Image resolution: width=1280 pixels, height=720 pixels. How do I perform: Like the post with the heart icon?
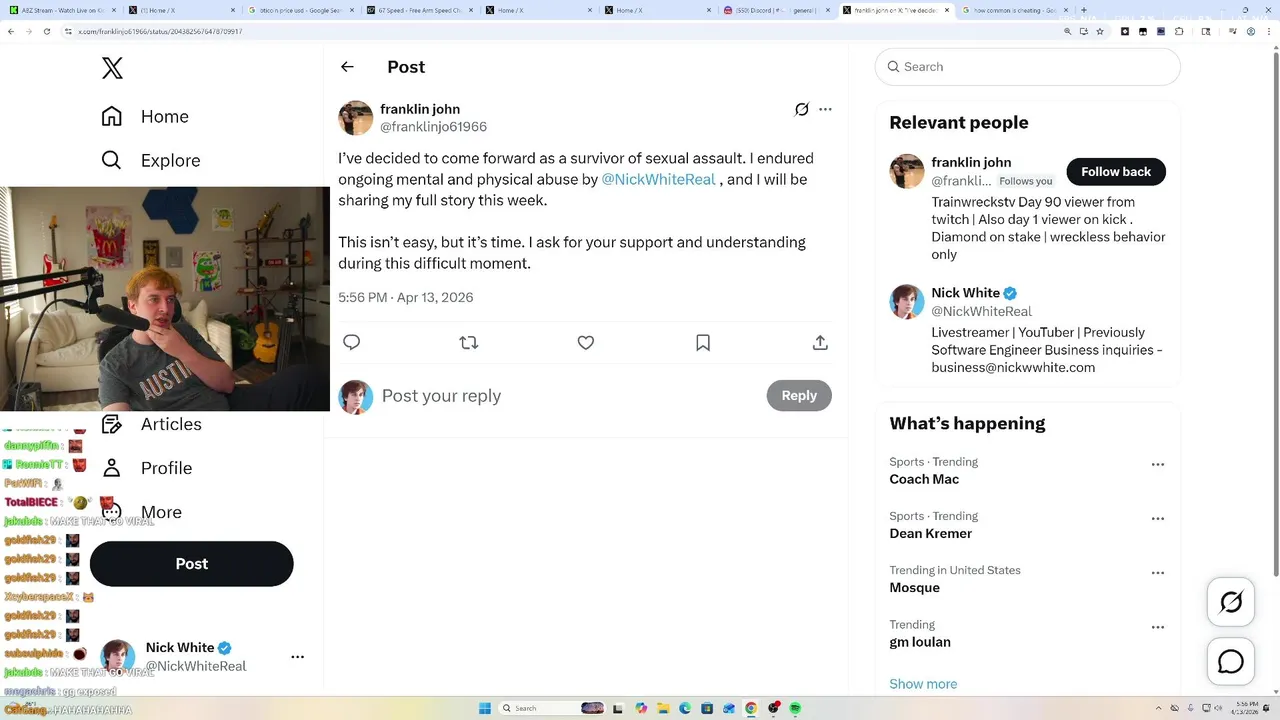586,342
